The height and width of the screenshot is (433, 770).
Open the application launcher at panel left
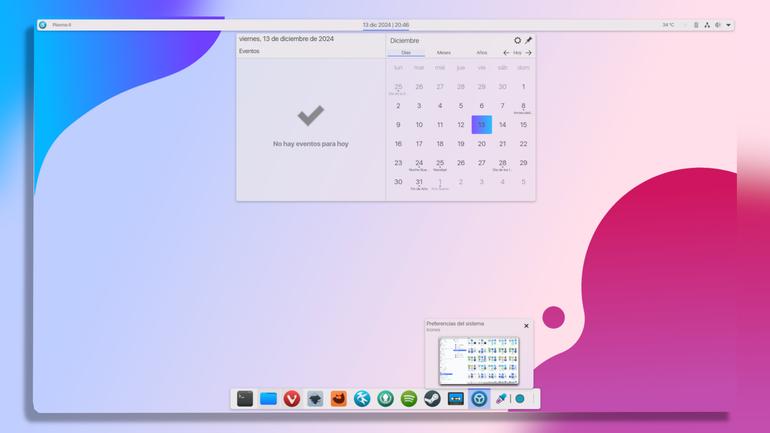pyautogui.click(x=43, y=25)
